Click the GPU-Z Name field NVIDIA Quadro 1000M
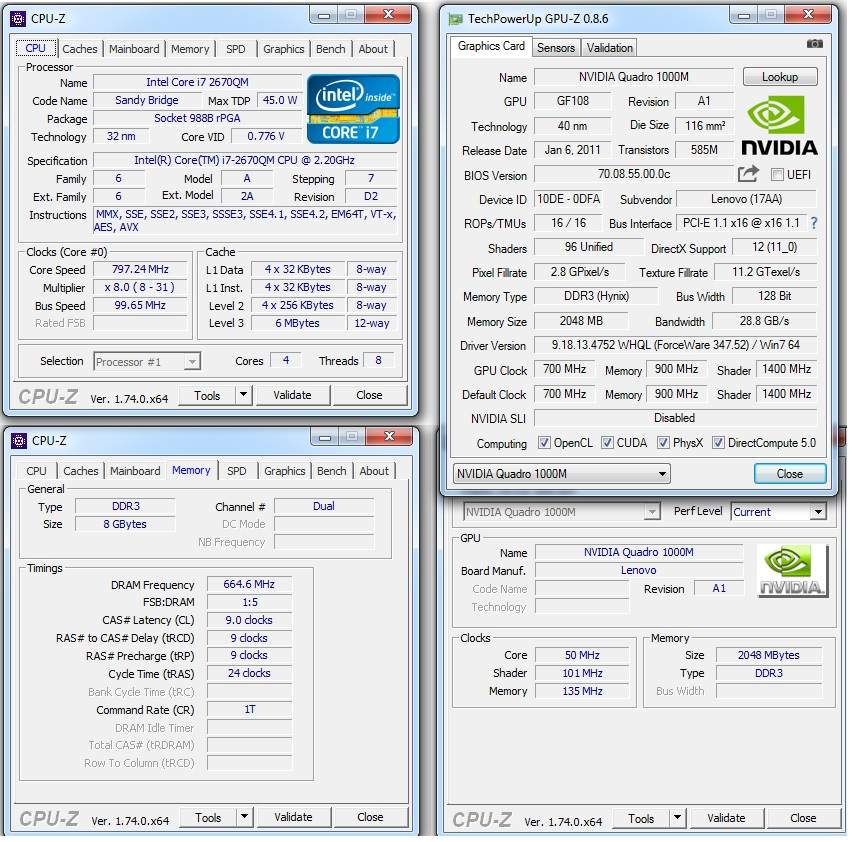 point(634,77)
